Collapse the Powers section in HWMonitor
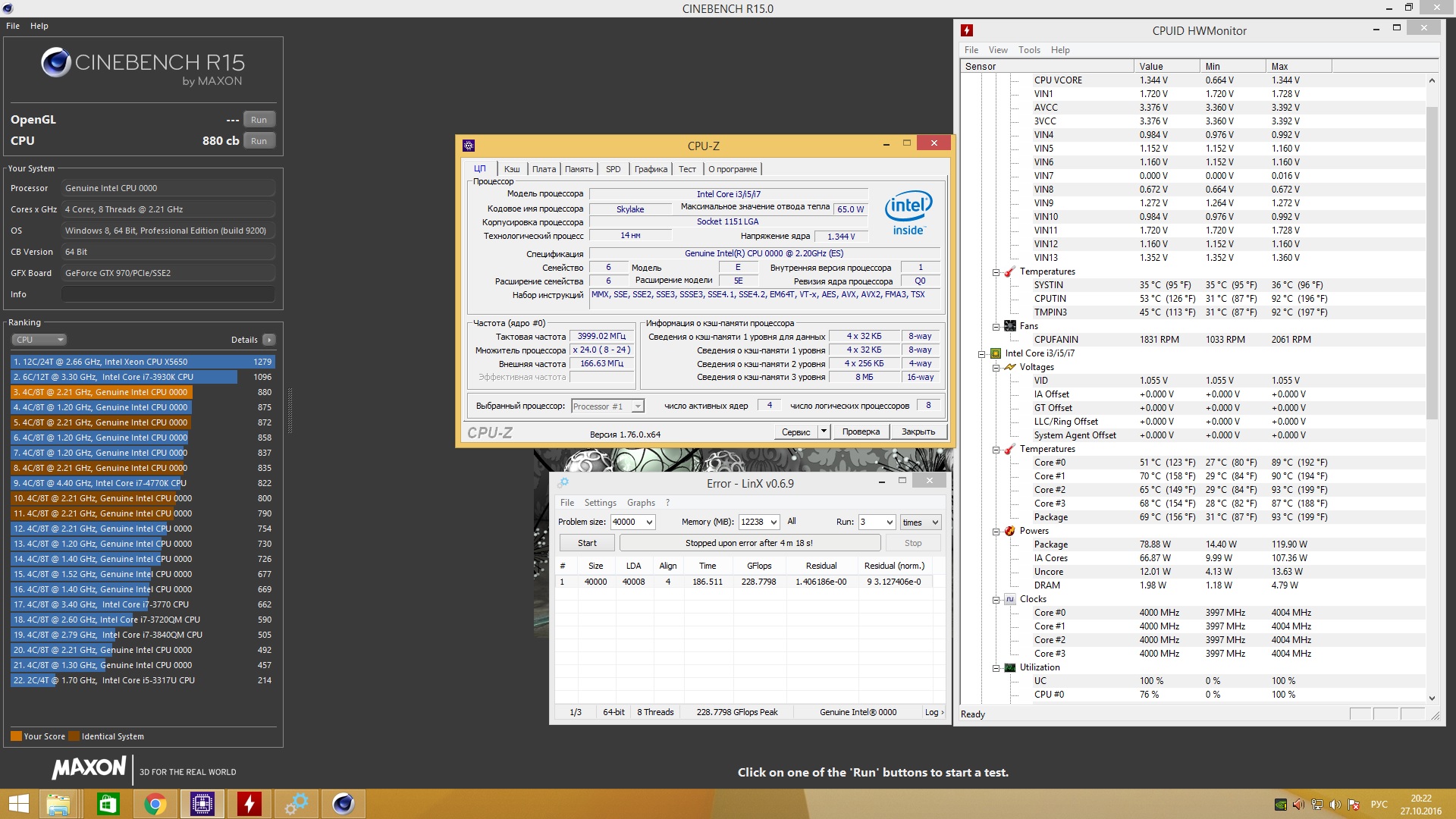This screenshot has width=1456, height=819. (x=996, y=531)
